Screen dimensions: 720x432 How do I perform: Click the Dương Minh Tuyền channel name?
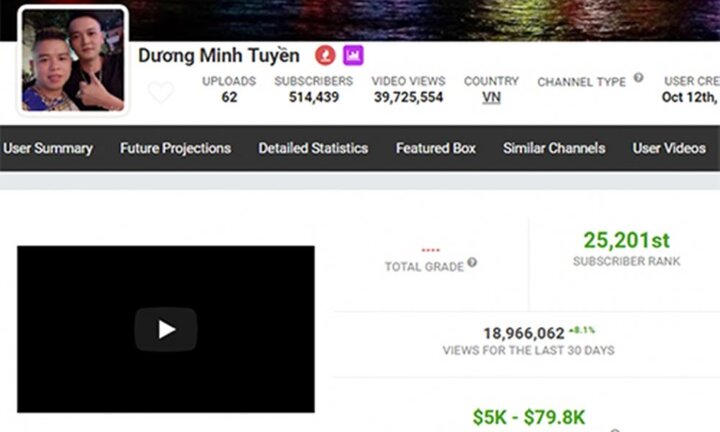click(219, 56)
